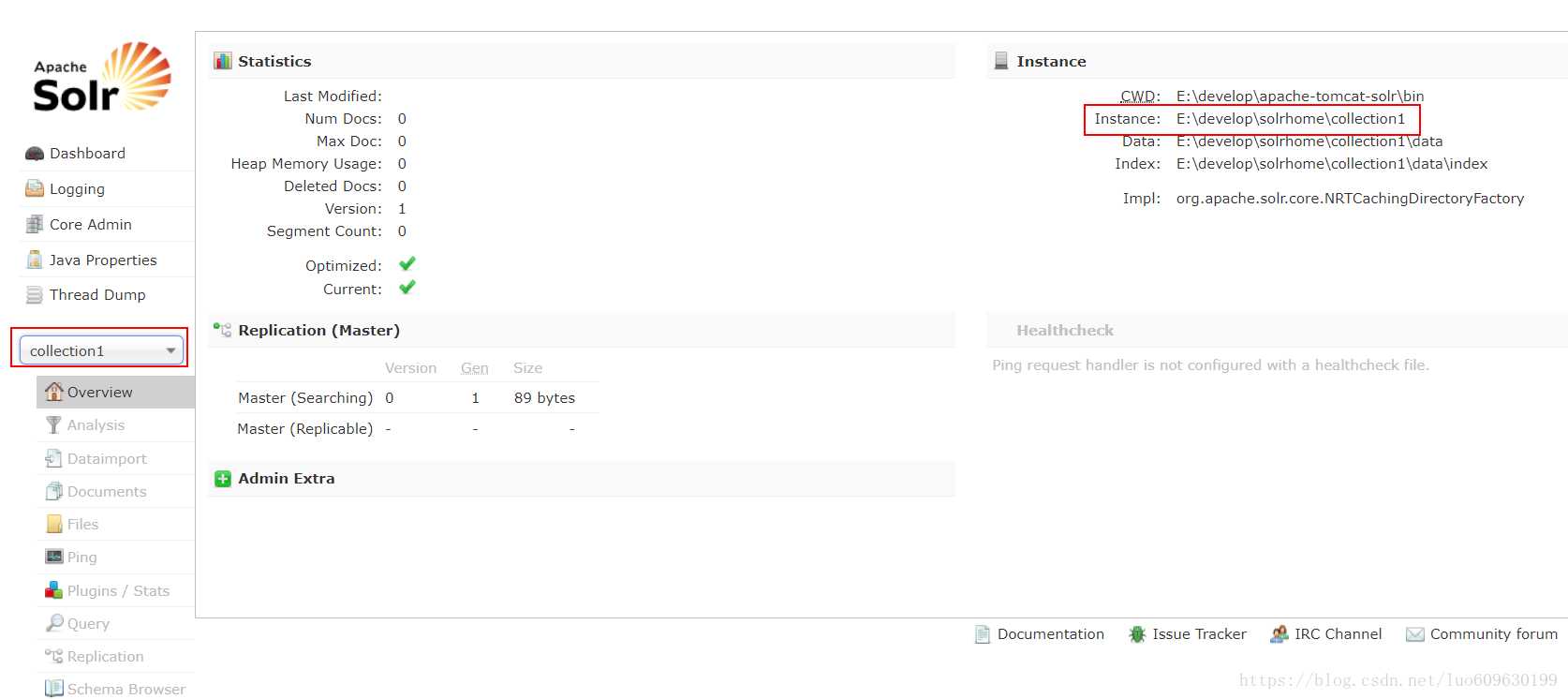Open the Analysis page link
This screenshot has height=699, width=1568.
pyautogui.click(x=96, y=425)
